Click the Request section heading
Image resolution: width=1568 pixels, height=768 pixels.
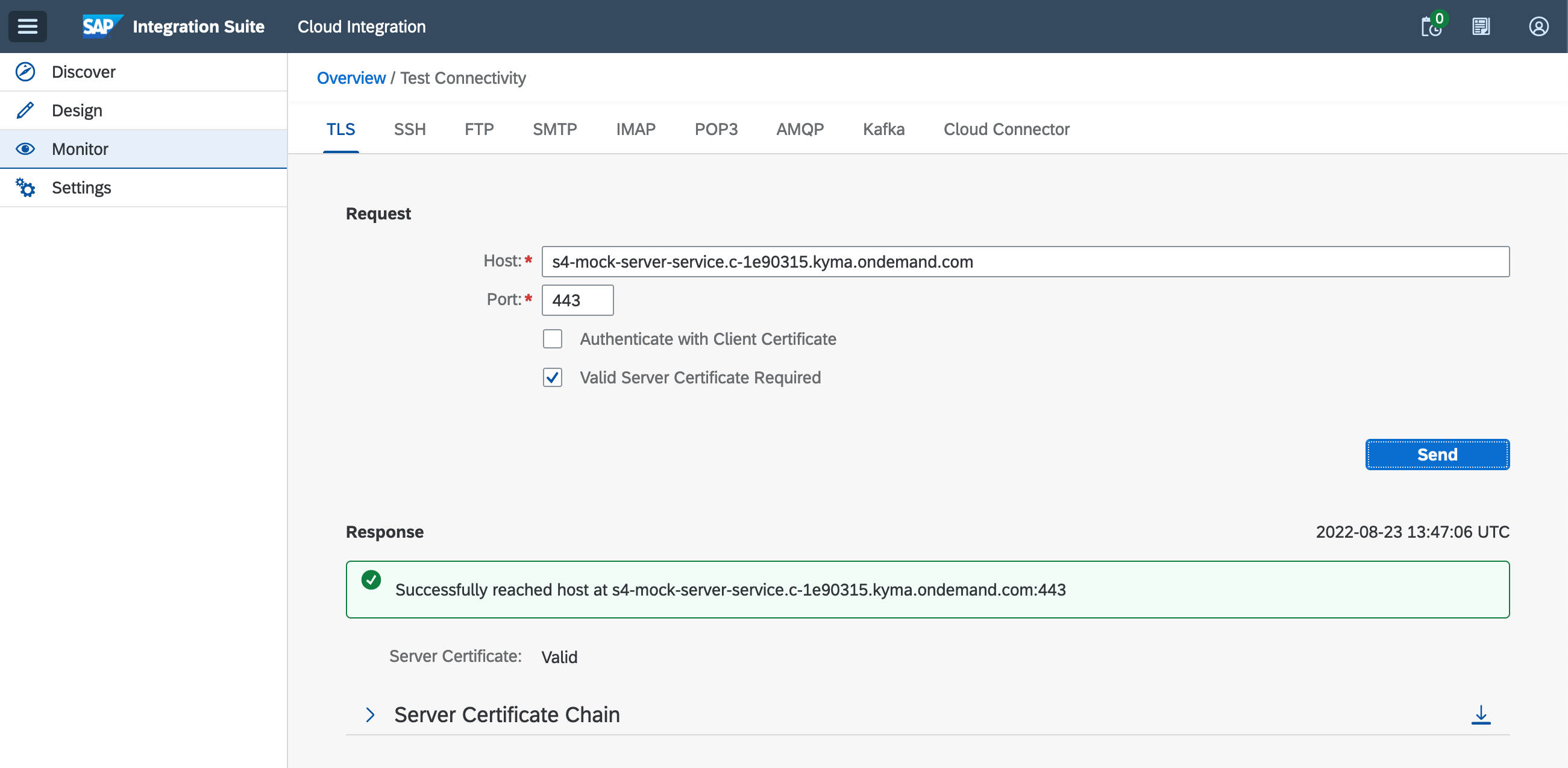pos(378,213)
